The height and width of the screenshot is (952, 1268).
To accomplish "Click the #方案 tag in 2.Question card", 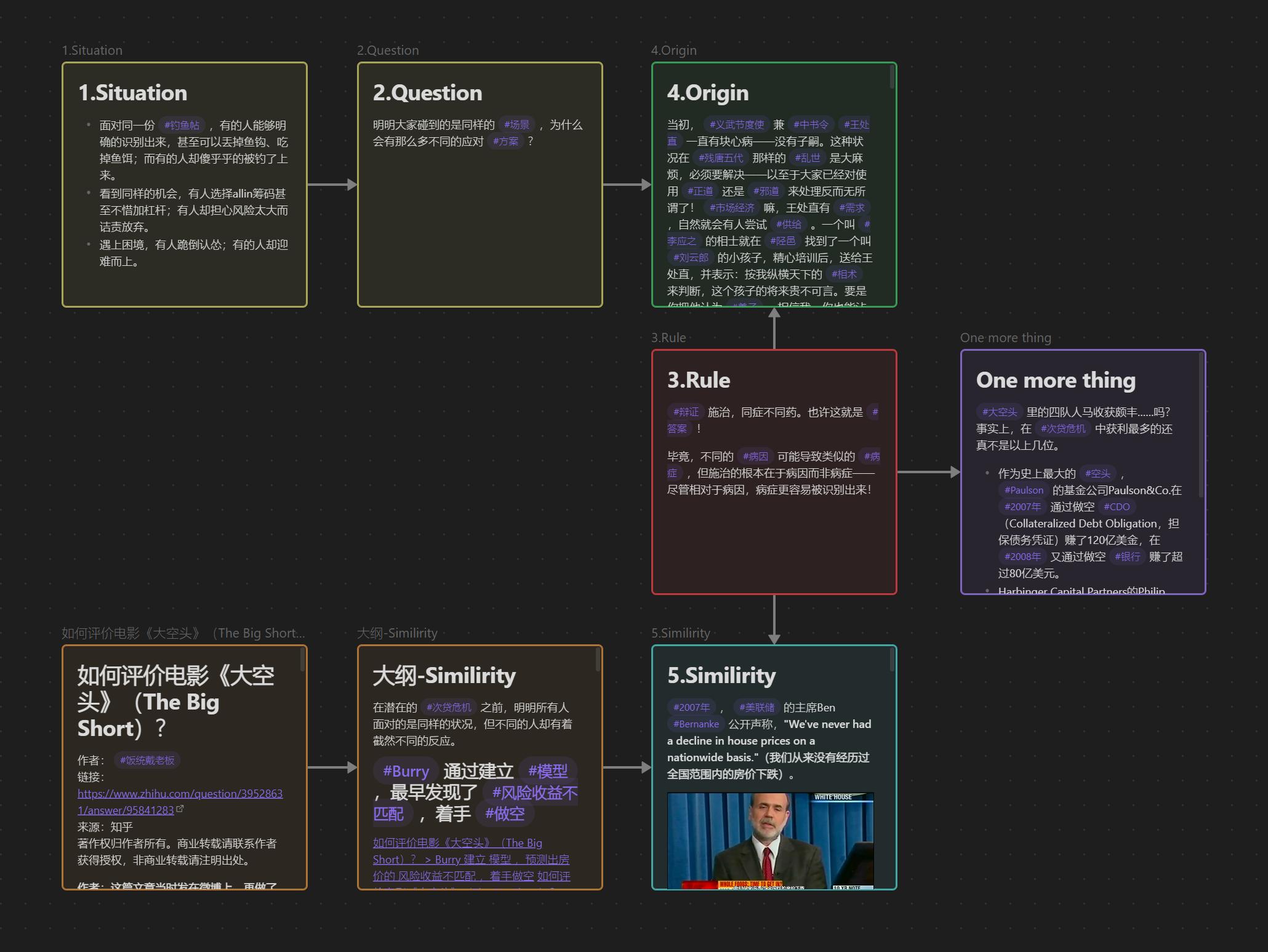I will (505, 142).
